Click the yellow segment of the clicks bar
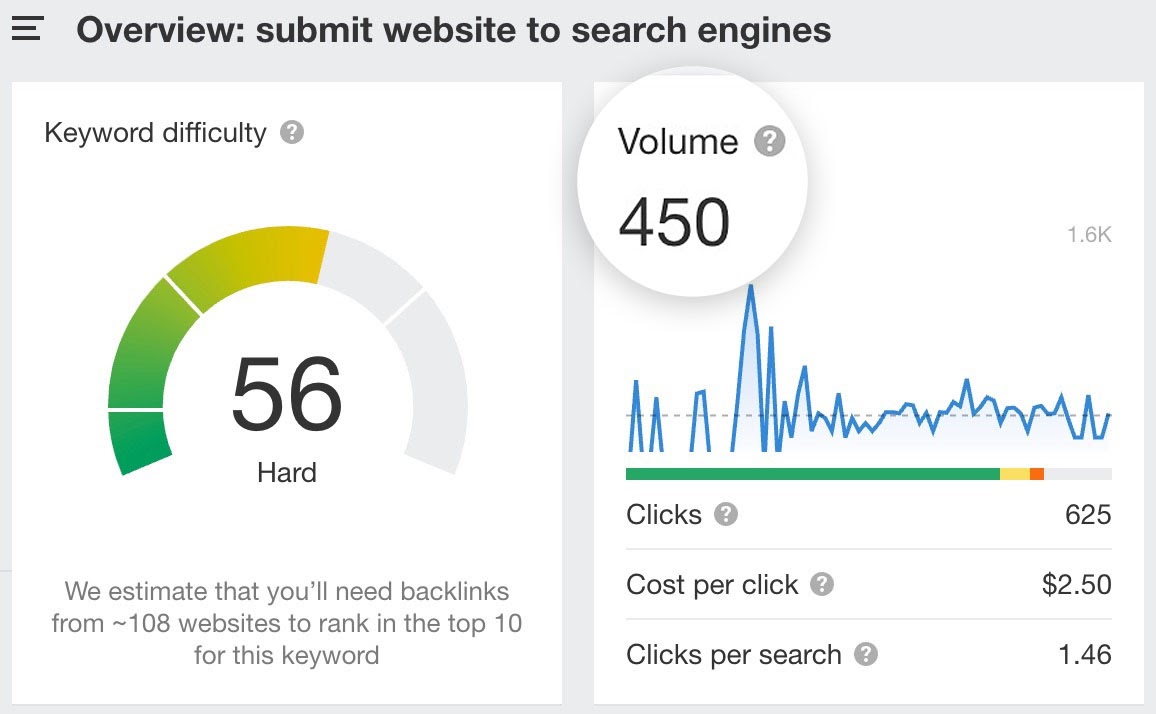This screenshot has height=714, width=1156. coord(1016,471)
